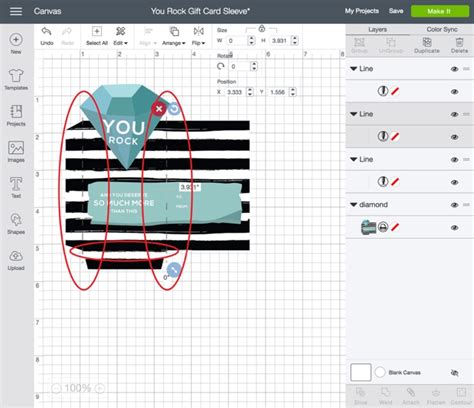The width and height of the screenshot is (474, 408).
Task: Click the red X delete handle on canvas
Action: click(x=159, y=109)
